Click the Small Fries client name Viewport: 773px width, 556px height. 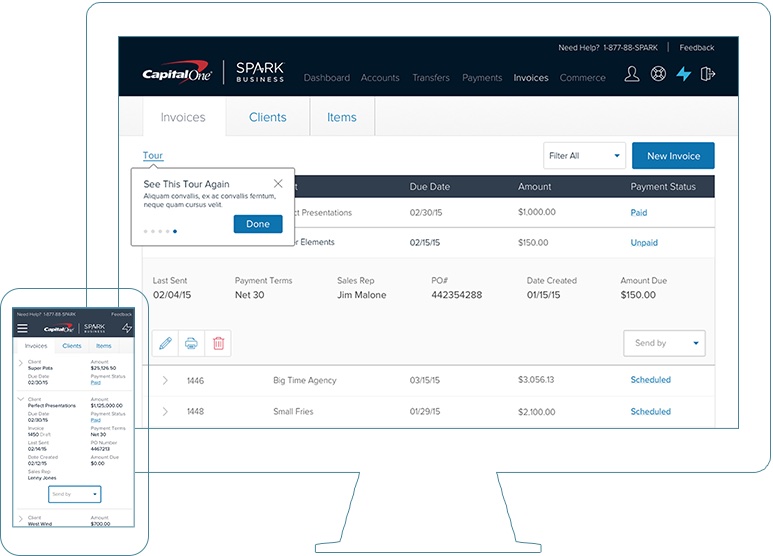(x=293, y=411)
